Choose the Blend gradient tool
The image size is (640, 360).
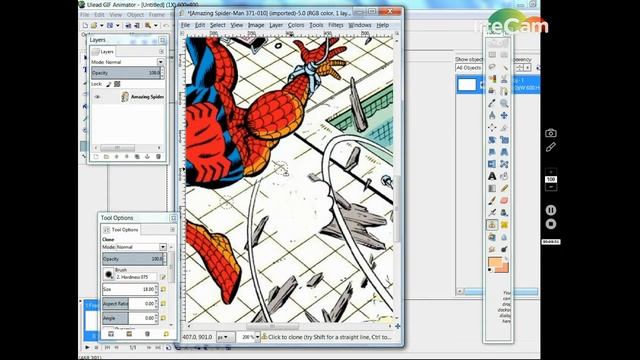click(492, 189)
